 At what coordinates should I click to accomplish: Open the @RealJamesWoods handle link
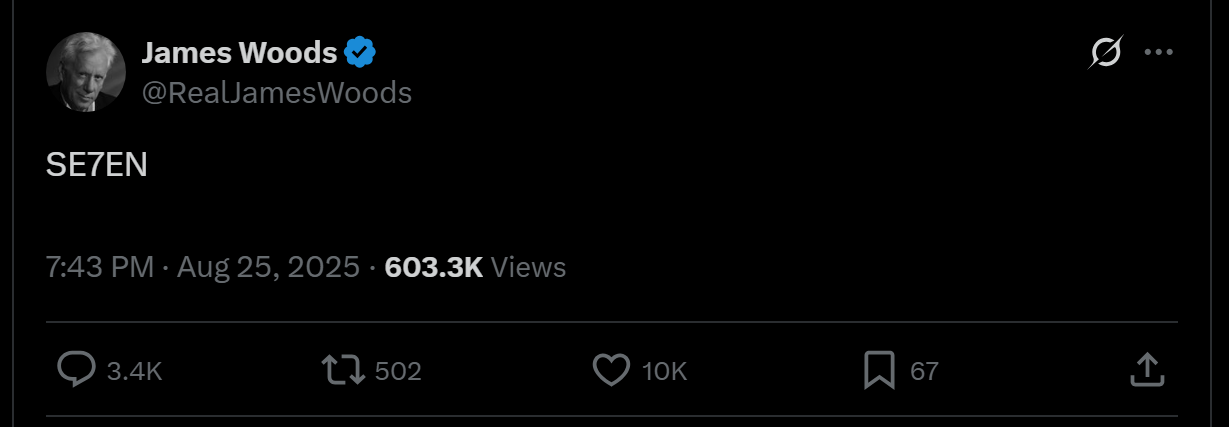(x=277, y=93)
